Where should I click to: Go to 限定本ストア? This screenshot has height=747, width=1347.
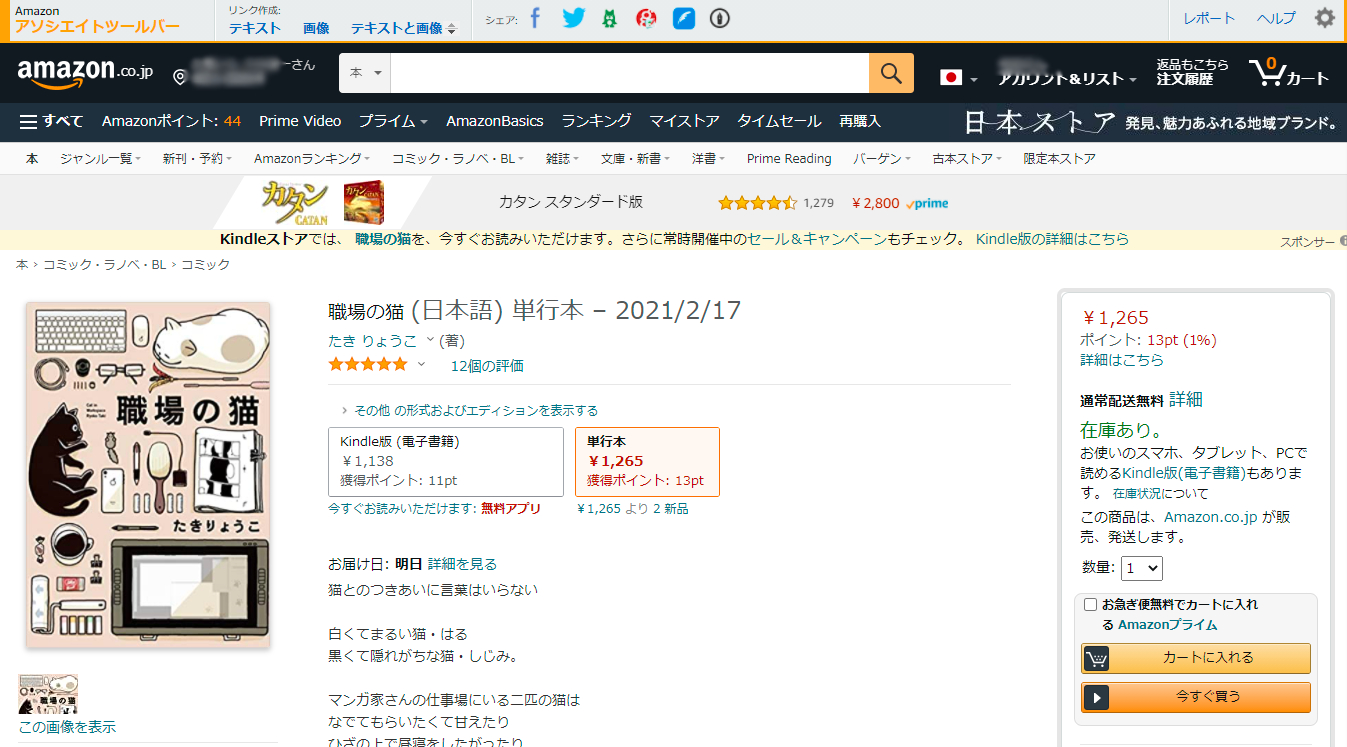[1059, 158]
